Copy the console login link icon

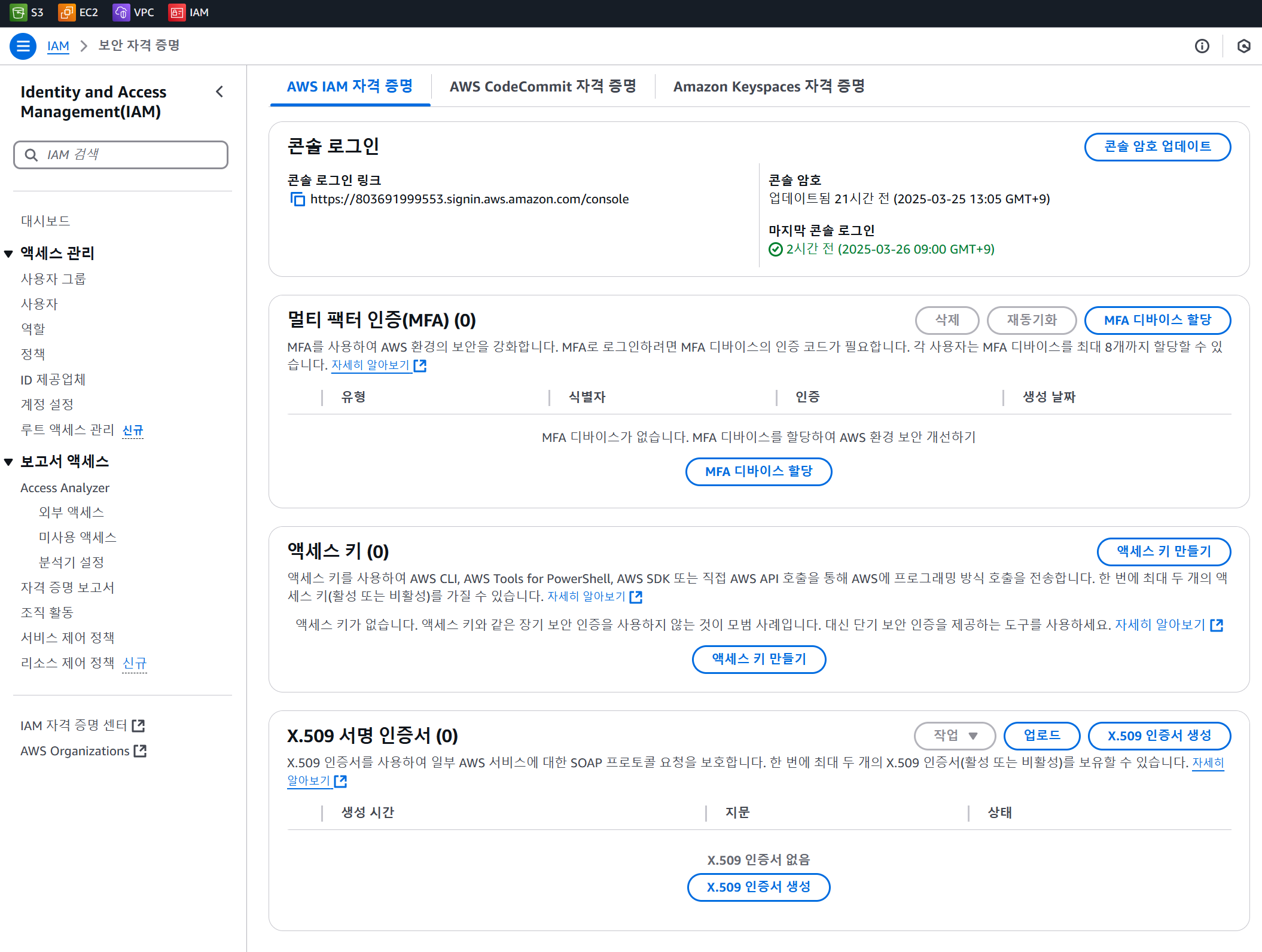[x=297, y=199]
